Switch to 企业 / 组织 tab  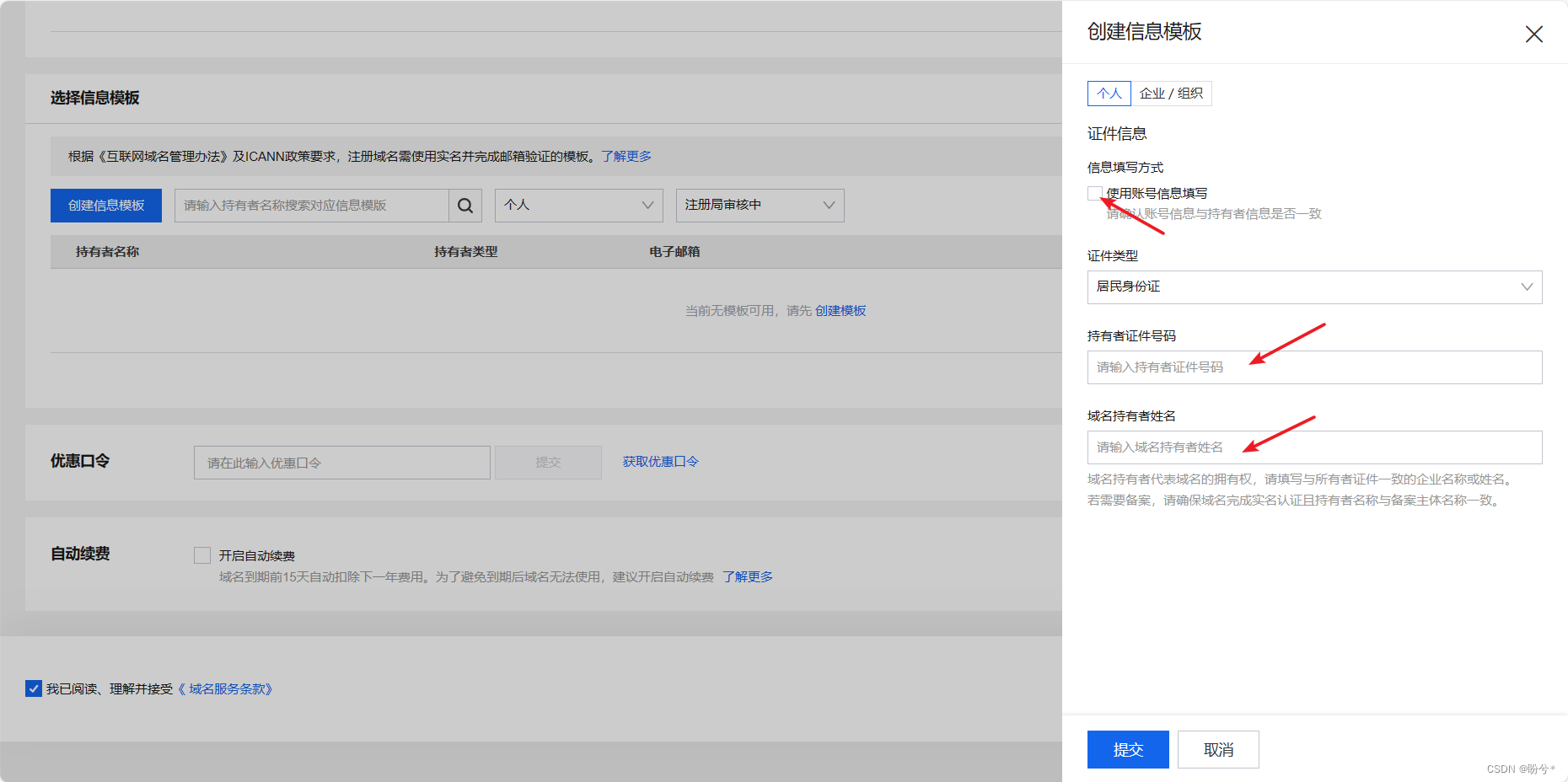[x=1171, y=94]
